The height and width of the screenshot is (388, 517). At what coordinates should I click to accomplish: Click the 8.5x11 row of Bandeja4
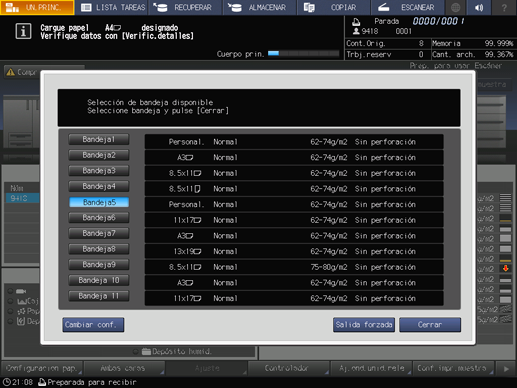[294, 189]
